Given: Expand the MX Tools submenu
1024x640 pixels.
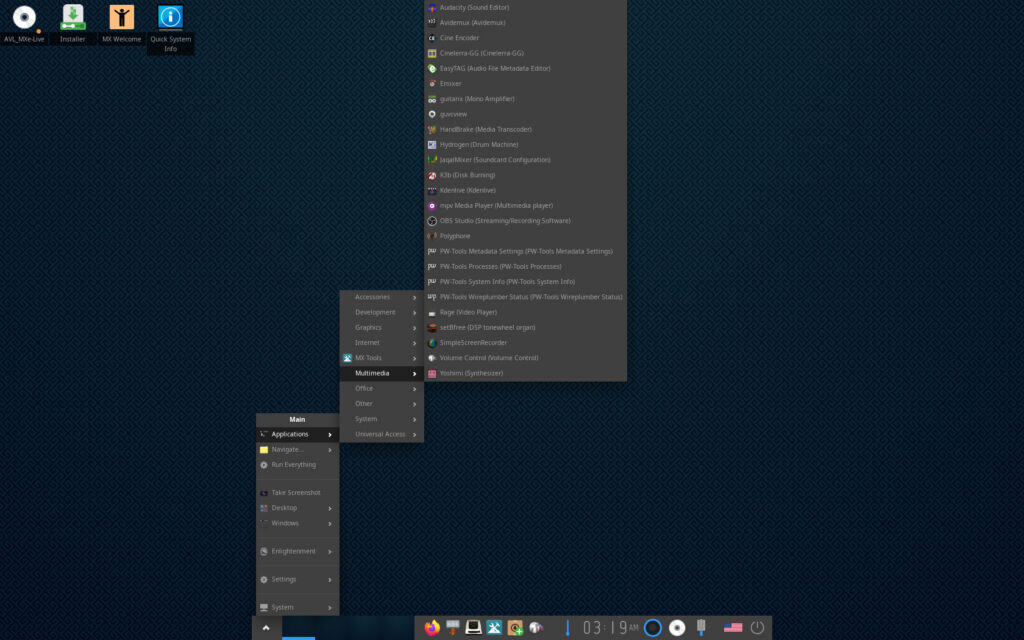Looking at the screenshot, I should tap(368, 358).
